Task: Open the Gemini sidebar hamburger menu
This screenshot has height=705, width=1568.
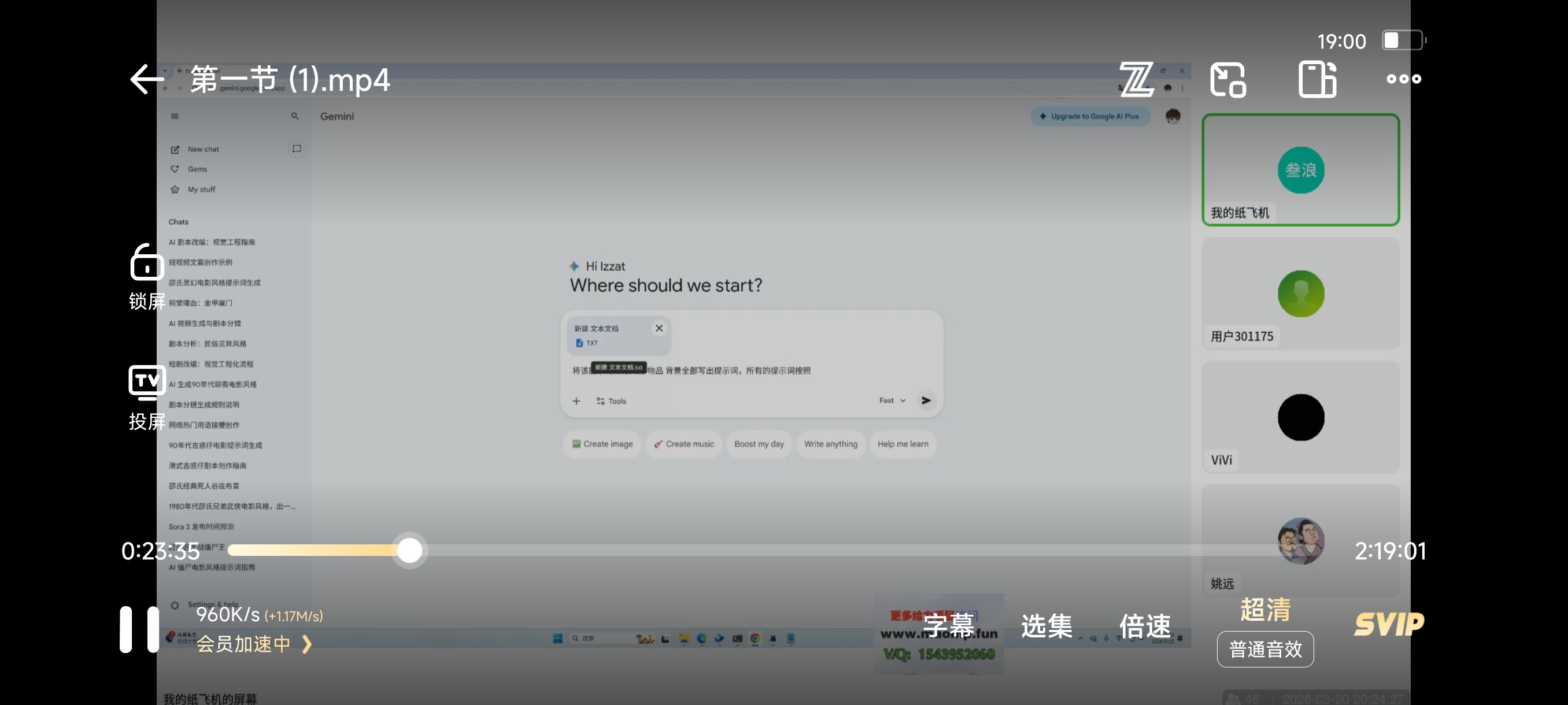Action: click(175, 116)
